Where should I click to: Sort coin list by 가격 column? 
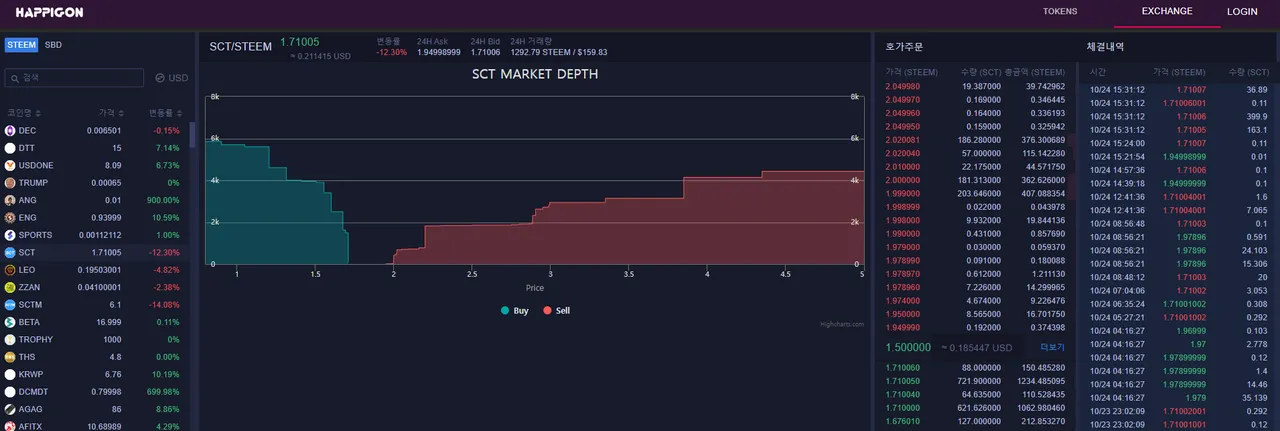pyautogui.click(x=111, y=113)
